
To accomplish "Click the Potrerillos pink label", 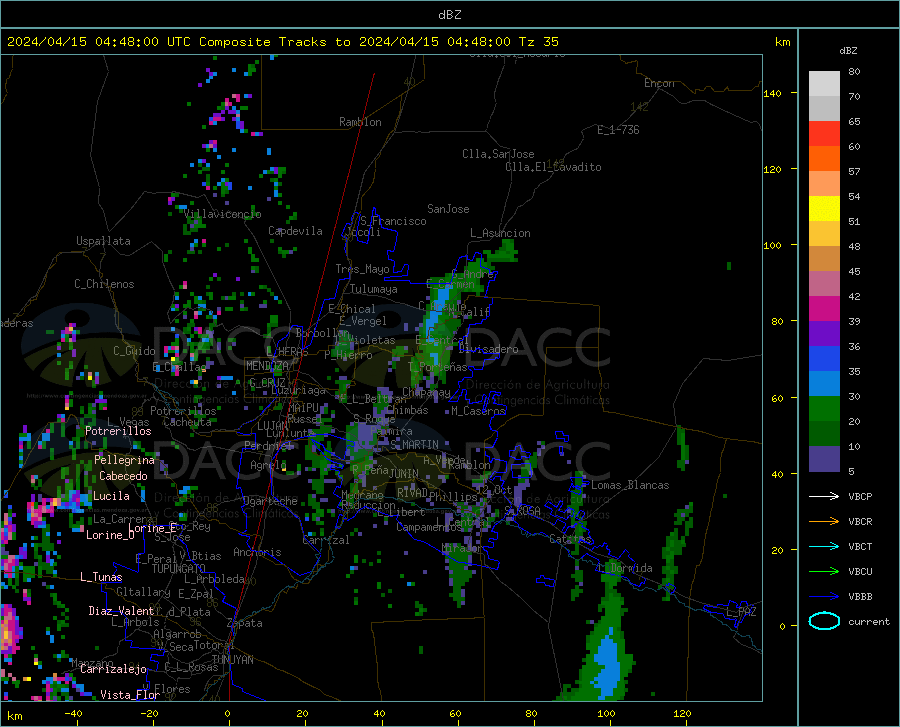I will (x=118, y=431).
